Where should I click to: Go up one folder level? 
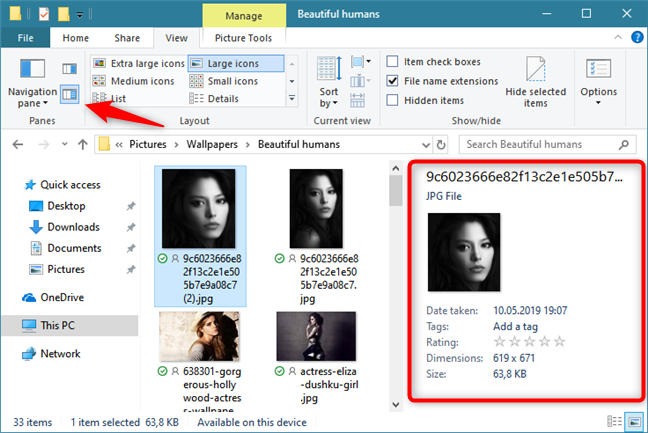[83, 144]
